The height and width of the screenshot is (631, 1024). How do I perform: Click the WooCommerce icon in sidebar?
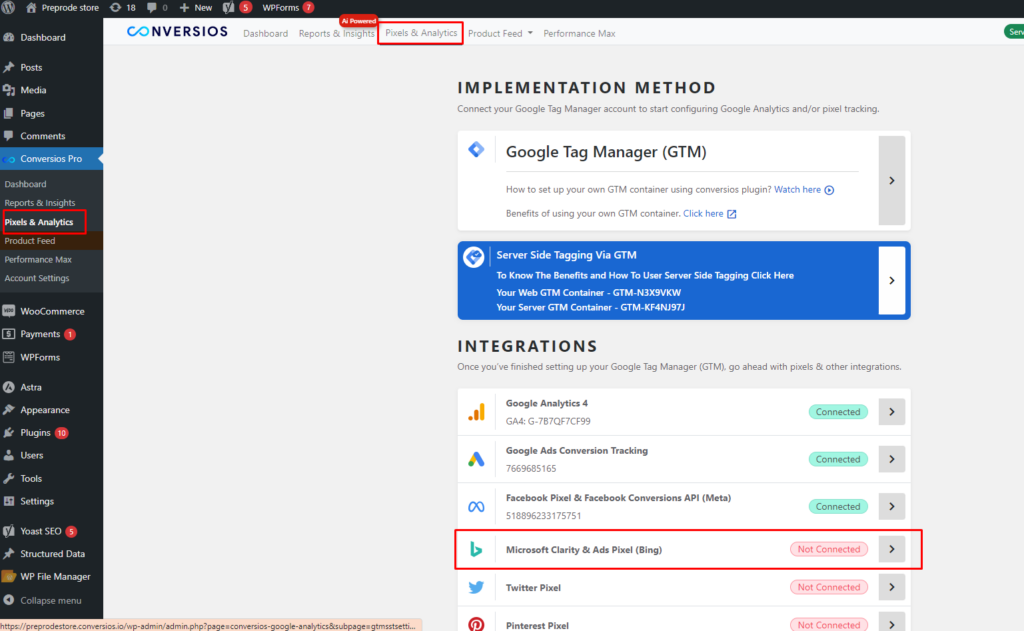pyautogui.click(x=8, y=311)
